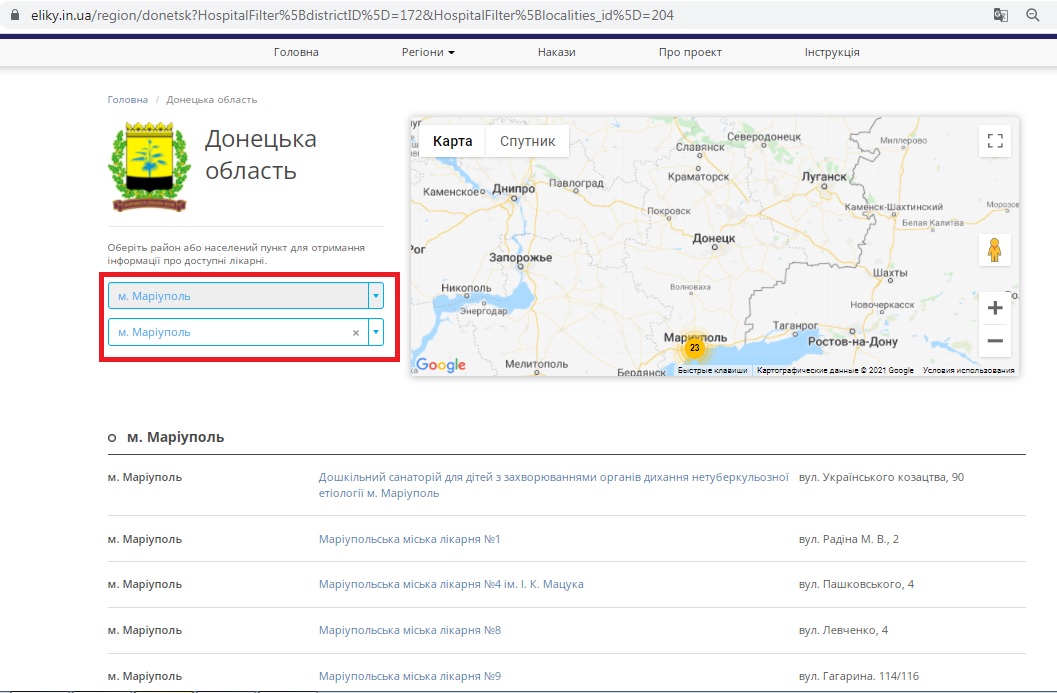Click the 23-hospital cluster marker at Mariupol
The height and width of the screenshot is (693, 1057).
tap(694, 348)
